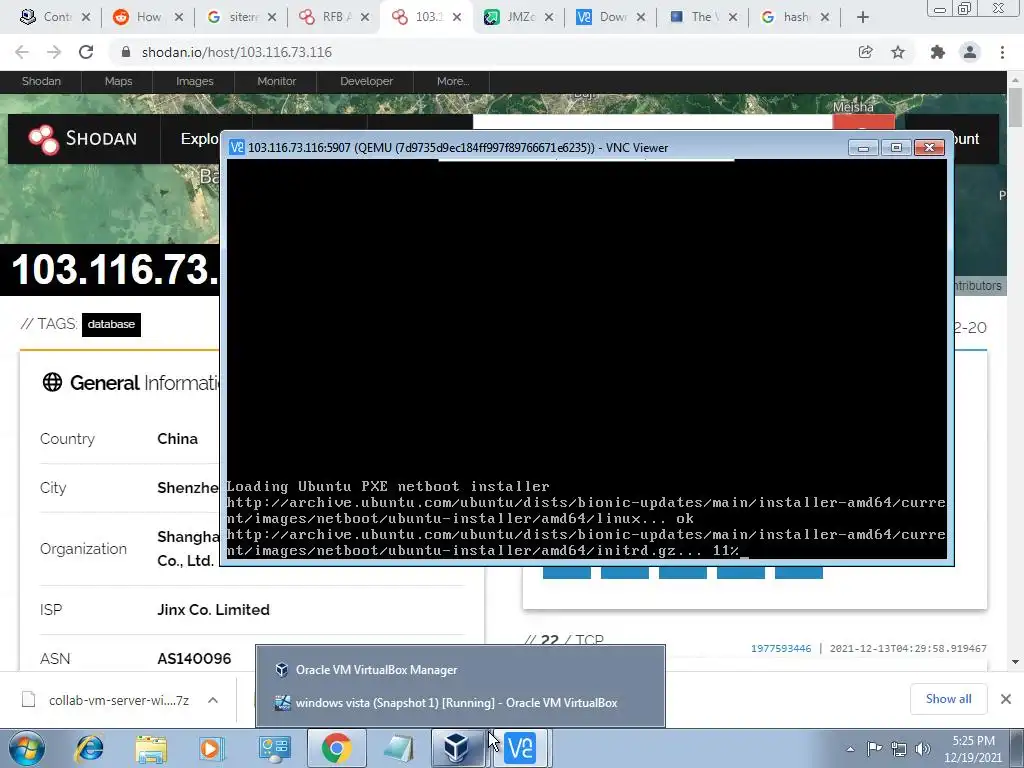Screen dimensions: 1024x768
Task: Close the downloads bar
Action: [x=1006, y=699]
